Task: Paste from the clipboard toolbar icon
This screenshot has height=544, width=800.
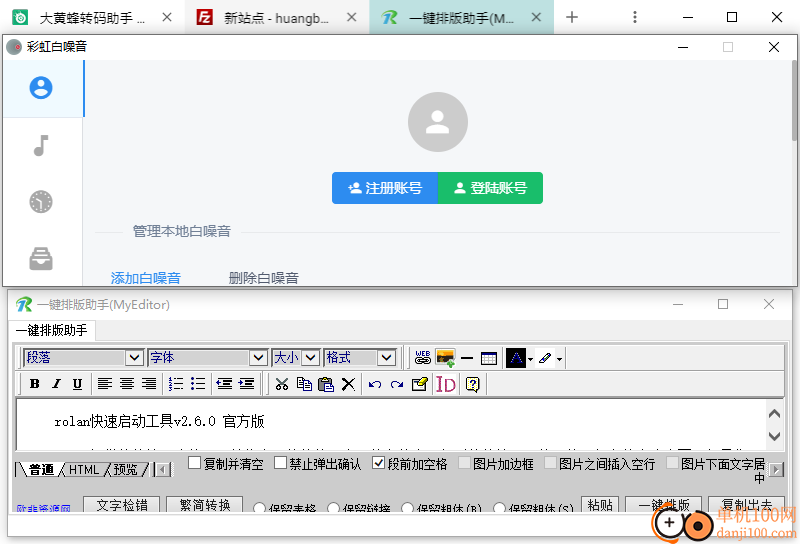Action: [x=326, y=384]
